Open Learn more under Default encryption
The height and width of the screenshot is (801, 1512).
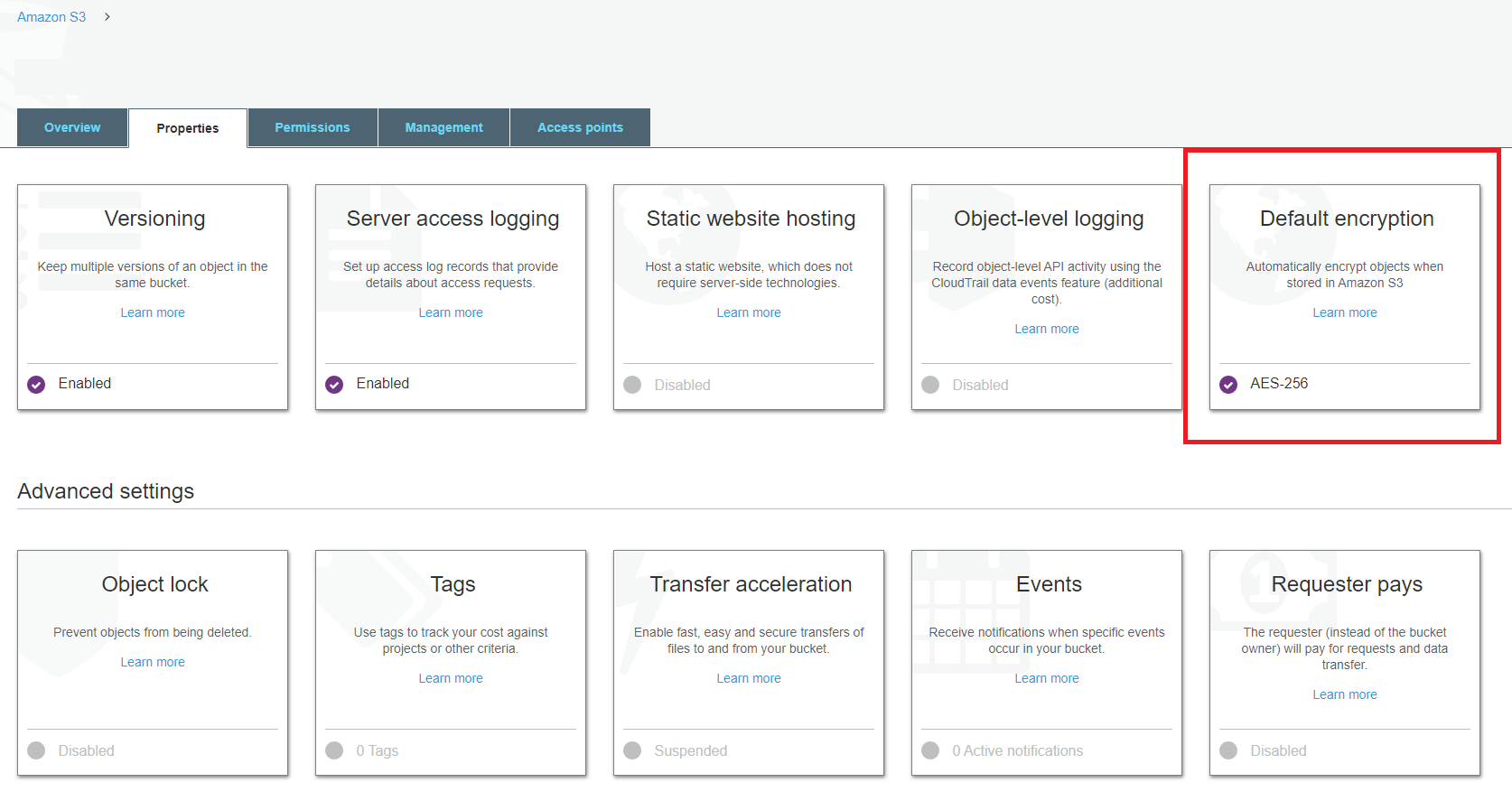click(x=1345, y=312)
